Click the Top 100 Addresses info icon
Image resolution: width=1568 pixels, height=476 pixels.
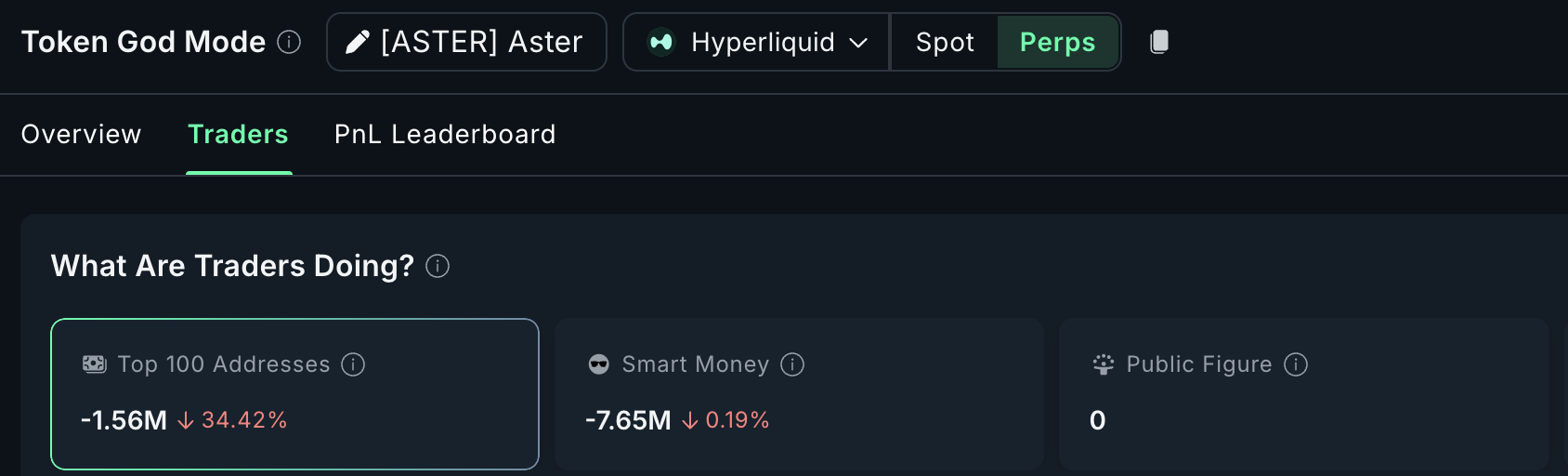point(353,364)
